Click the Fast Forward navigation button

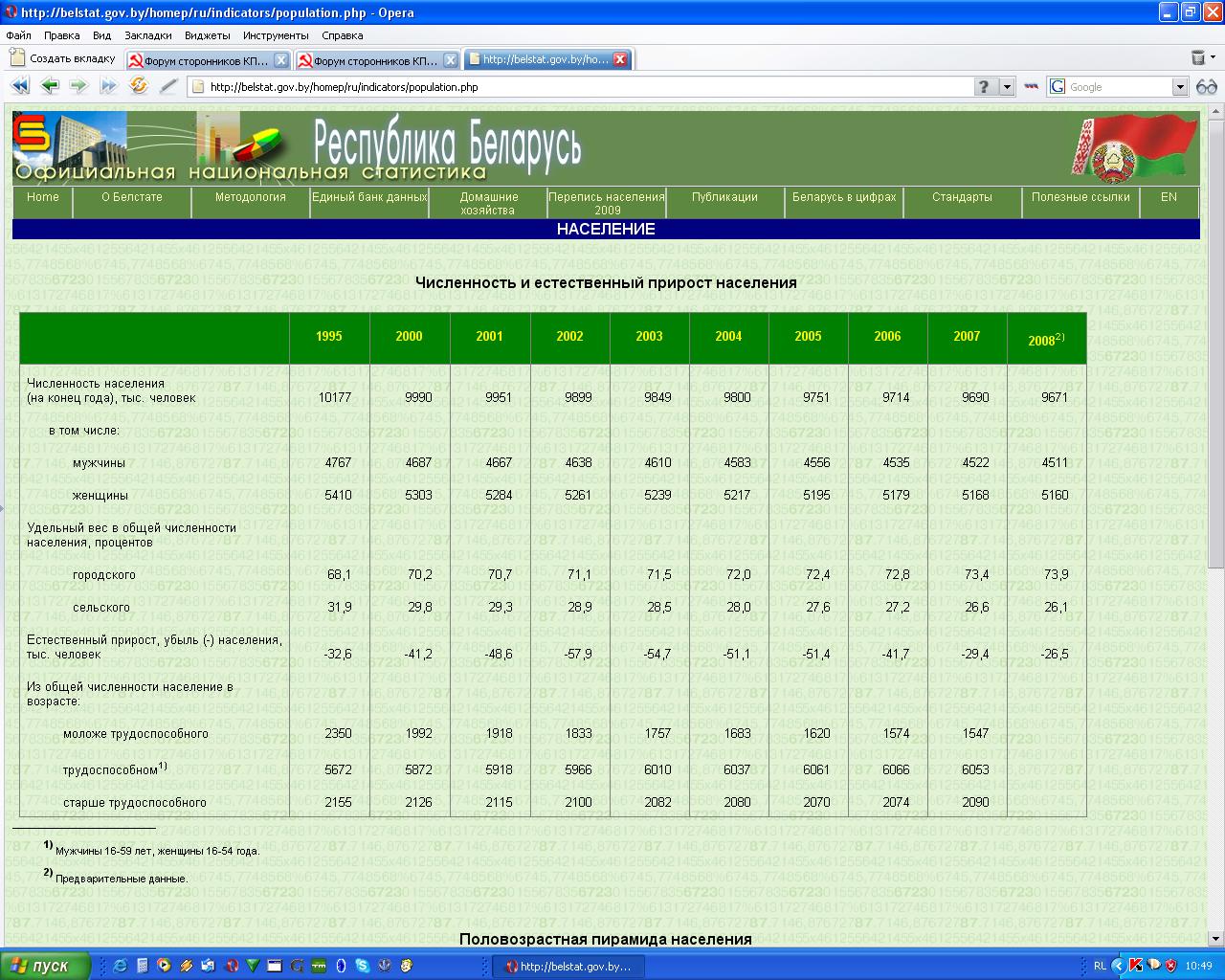pos(108,86)
